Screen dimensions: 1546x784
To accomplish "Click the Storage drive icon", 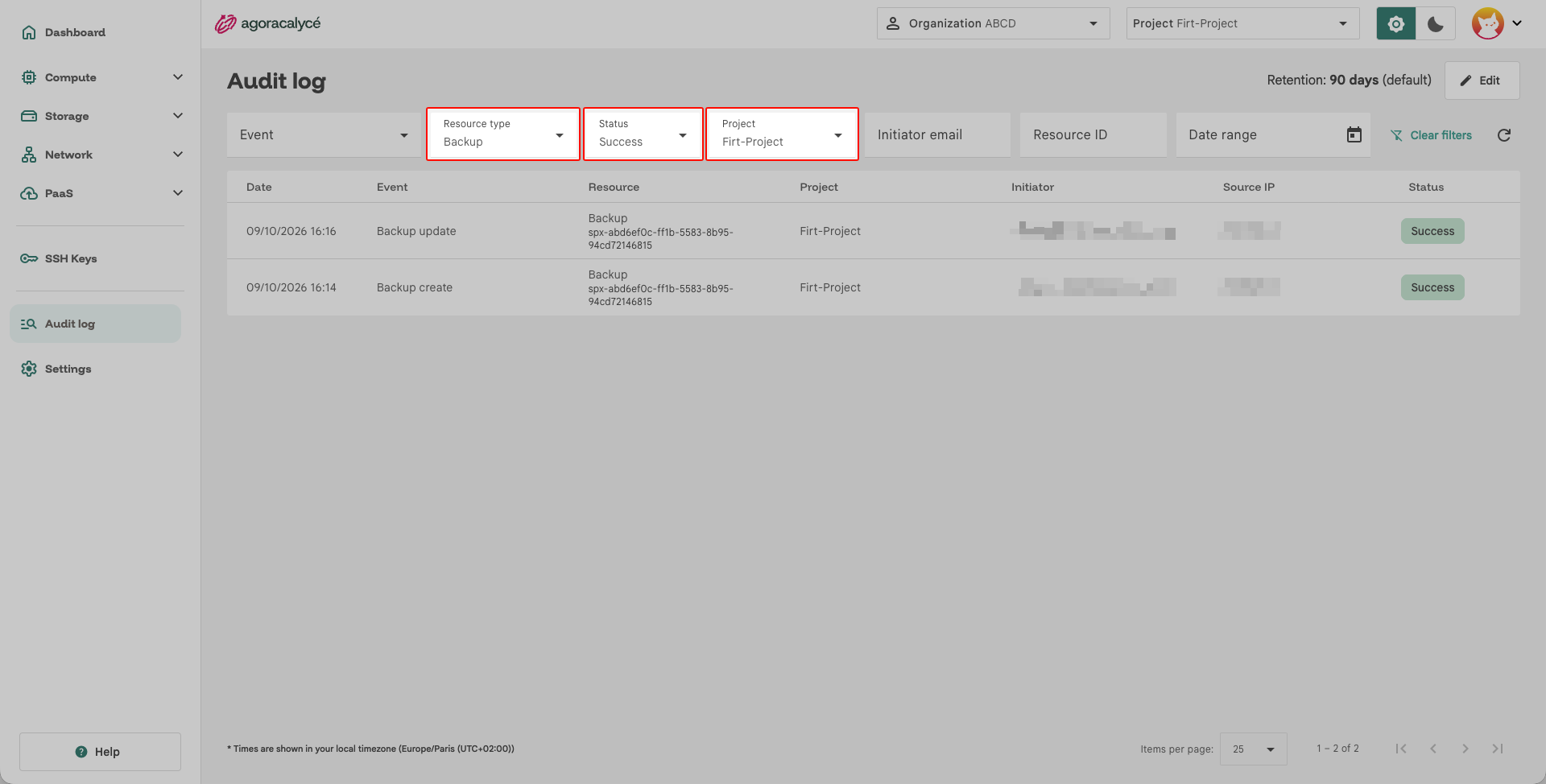I will coord(29,116).
